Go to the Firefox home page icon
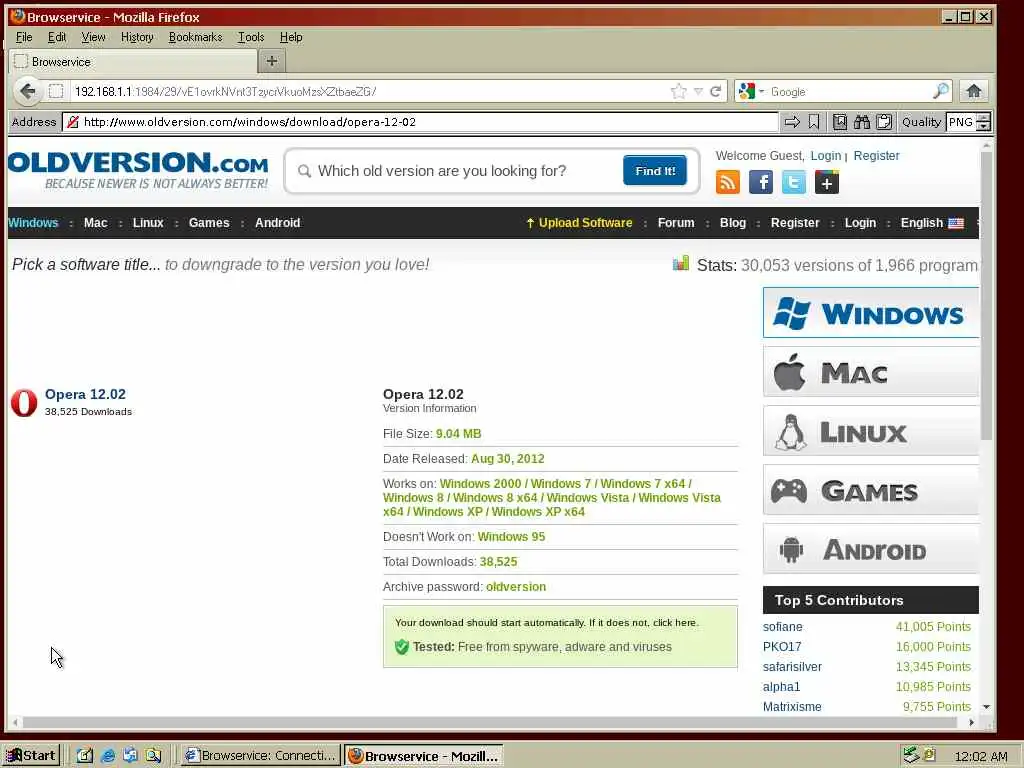 point(974,91)
